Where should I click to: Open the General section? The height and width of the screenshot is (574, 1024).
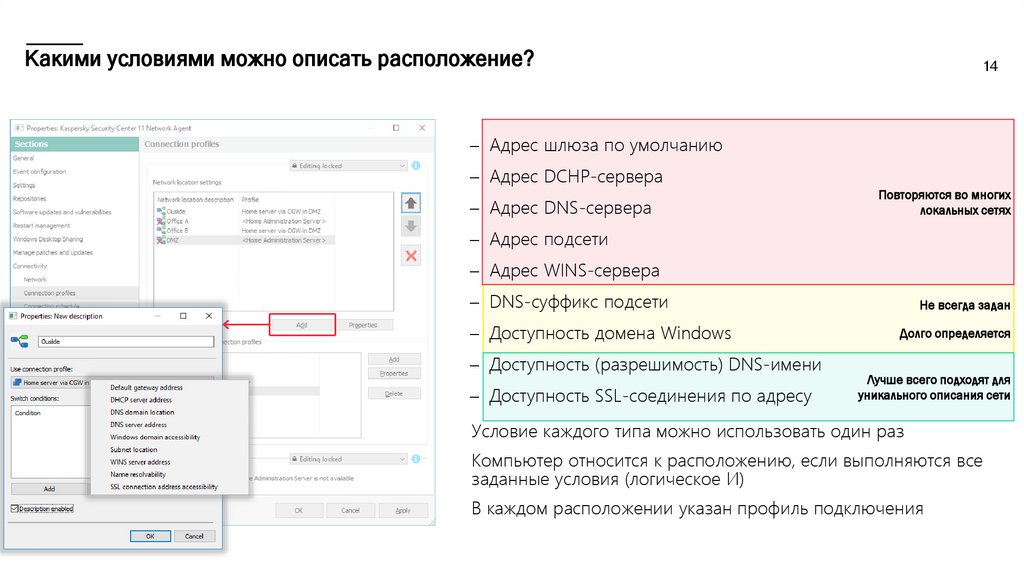pos(24,159)
